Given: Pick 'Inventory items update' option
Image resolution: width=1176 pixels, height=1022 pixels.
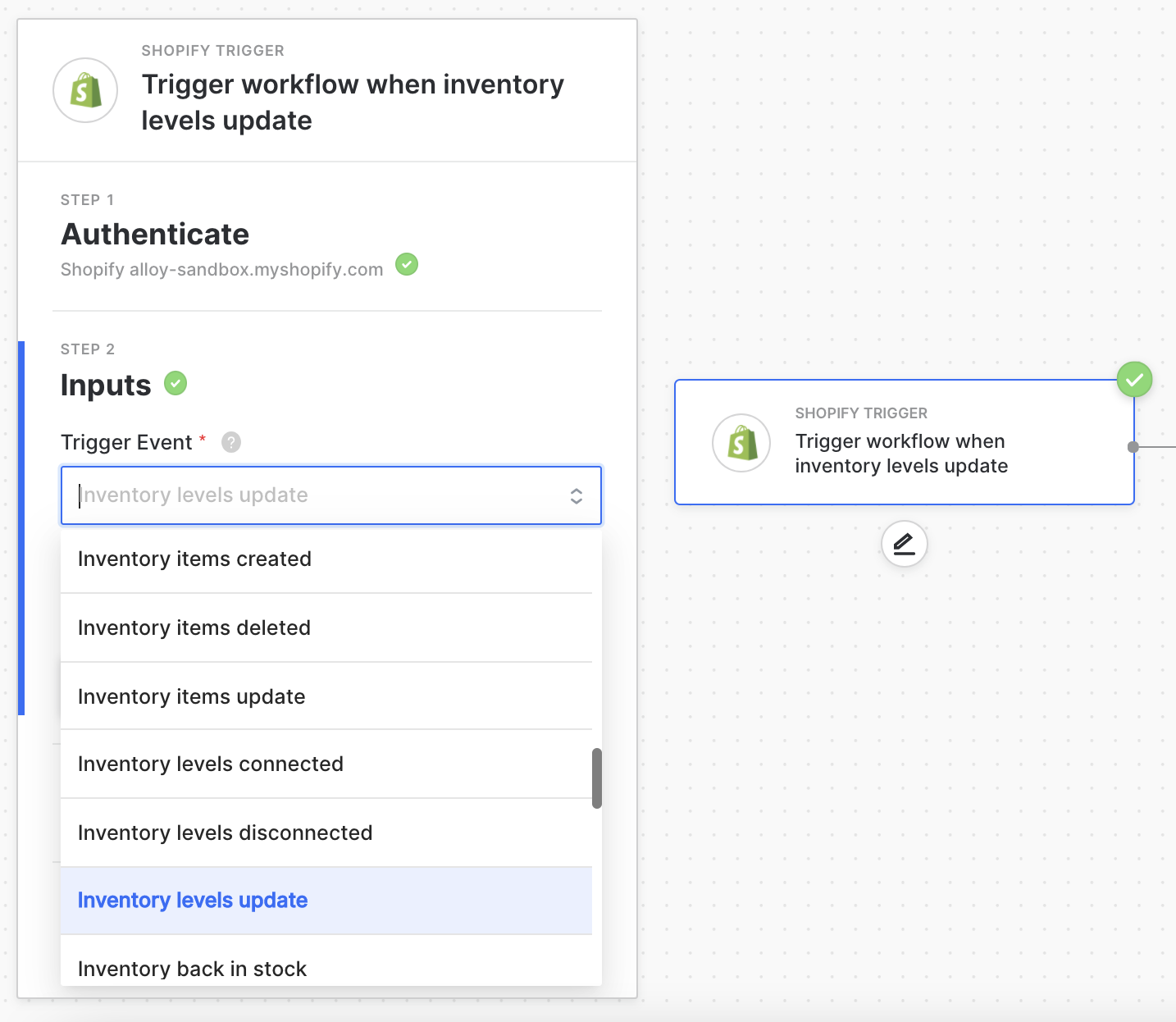Looking at the screenshot, I should (x=191, y=697).
